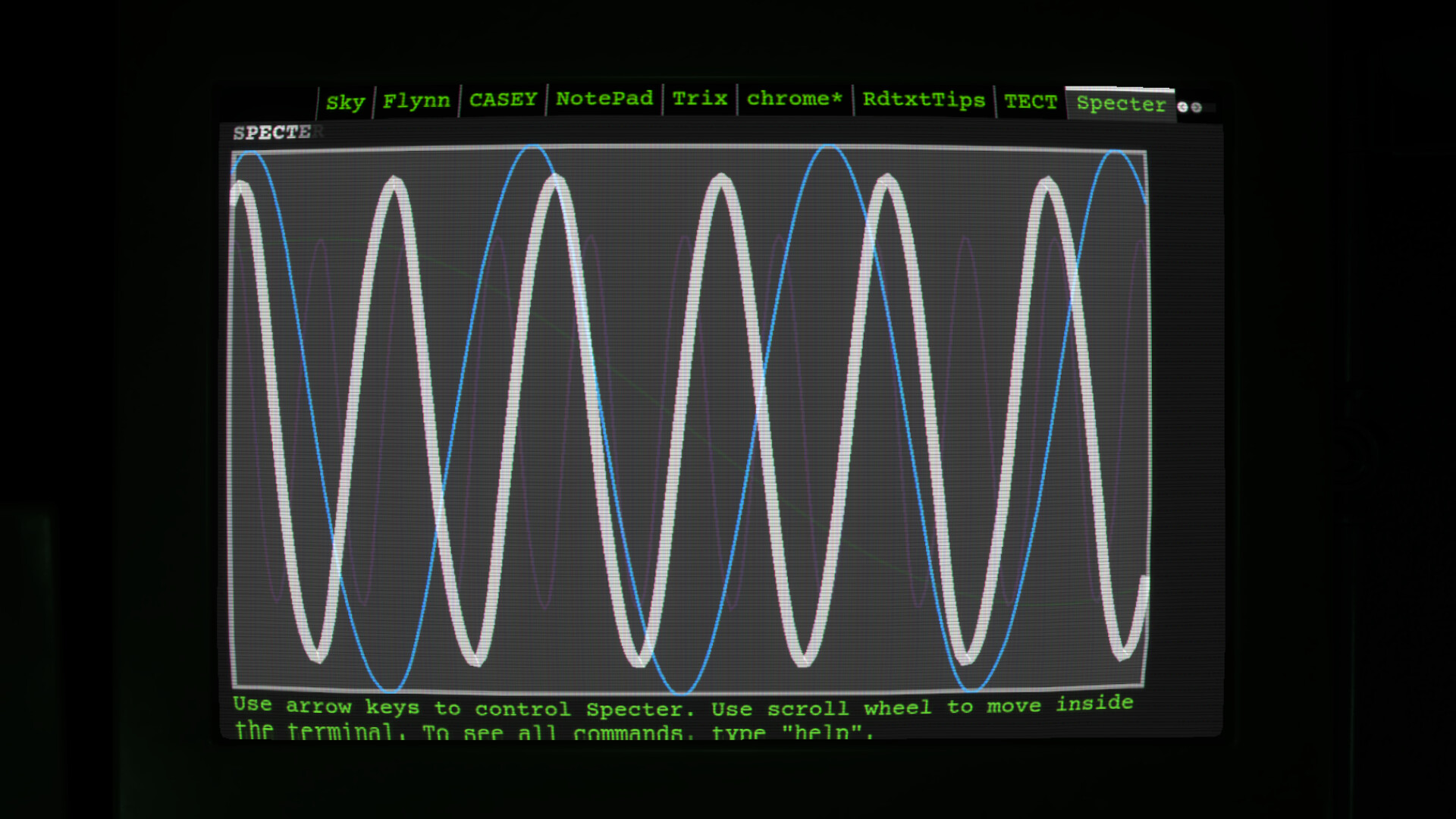
Task: Select the CASEY tab
Action: [504, 99]
